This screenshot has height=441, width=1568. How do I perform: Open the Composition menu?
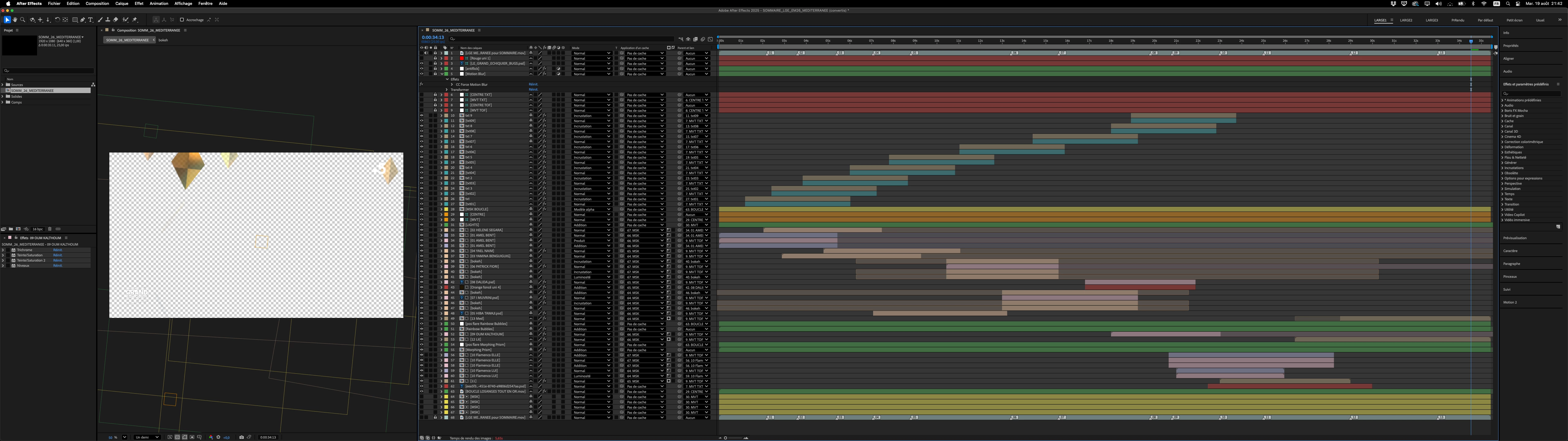click(x=97, y=4)
